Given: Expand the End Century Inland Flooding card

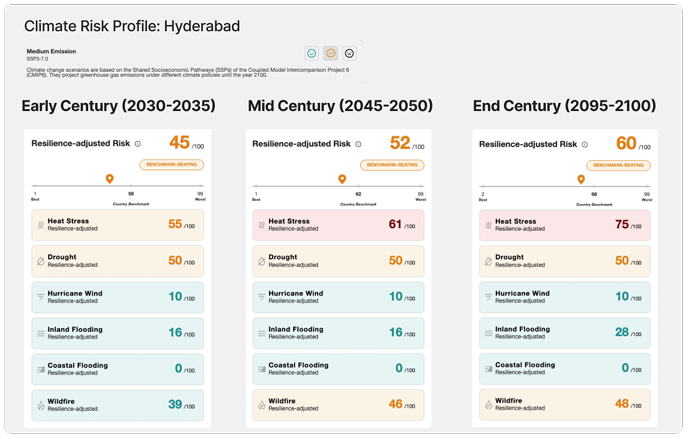Looking at the screenshot, I should pyautogui.click(x=565, y=333).
